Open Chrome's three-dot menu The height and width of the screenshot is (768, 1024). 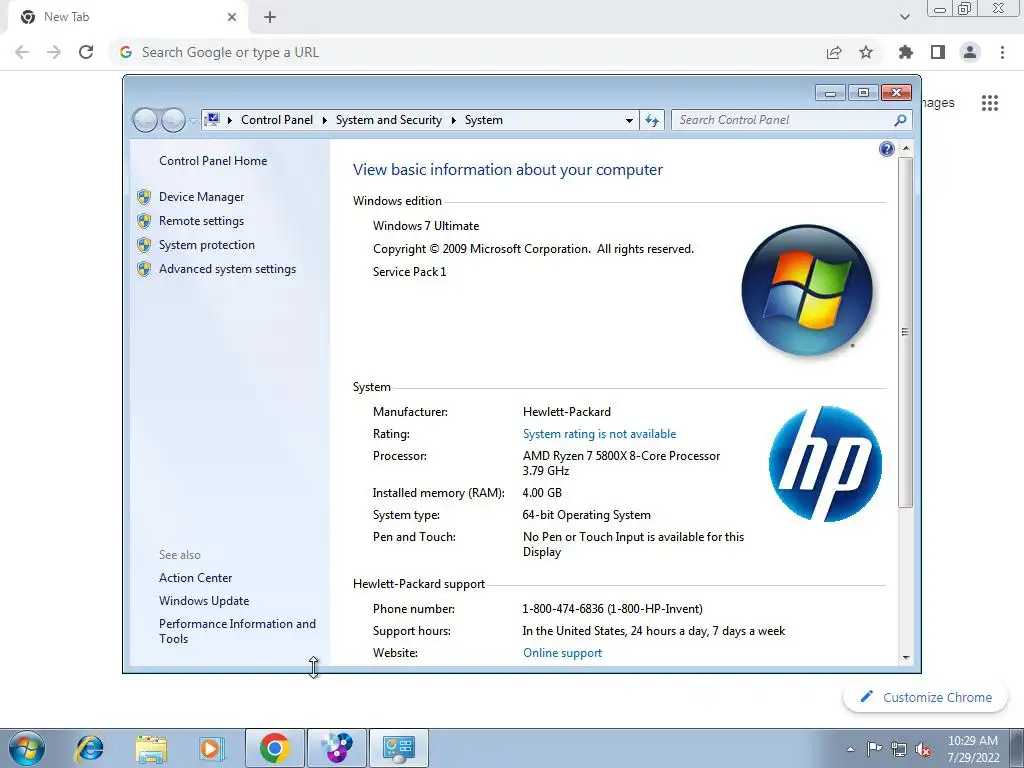pyautogui.click(x=1002, y=52)
